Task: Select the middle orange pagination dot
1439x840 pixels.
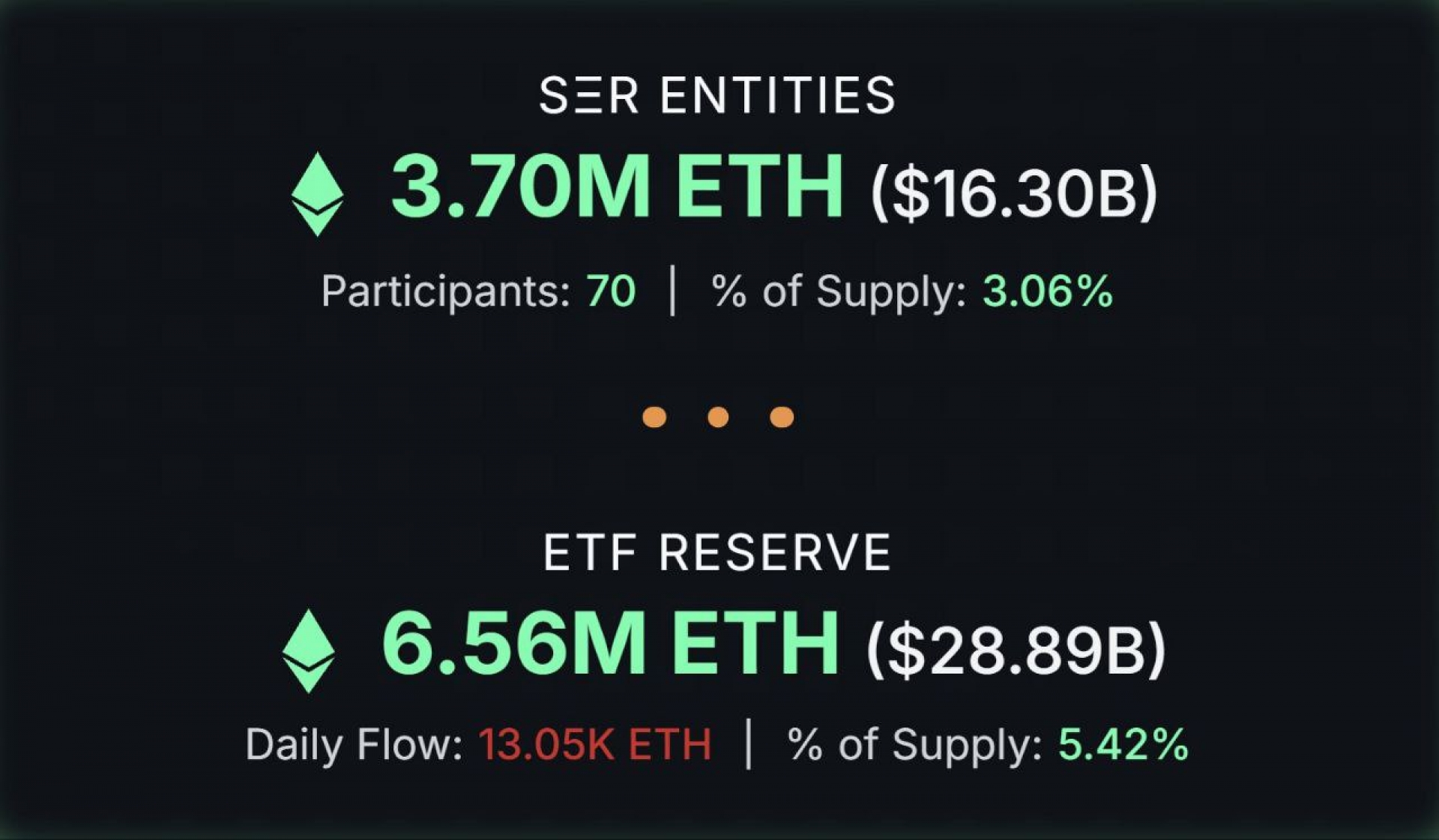Action: pos(718,417)
